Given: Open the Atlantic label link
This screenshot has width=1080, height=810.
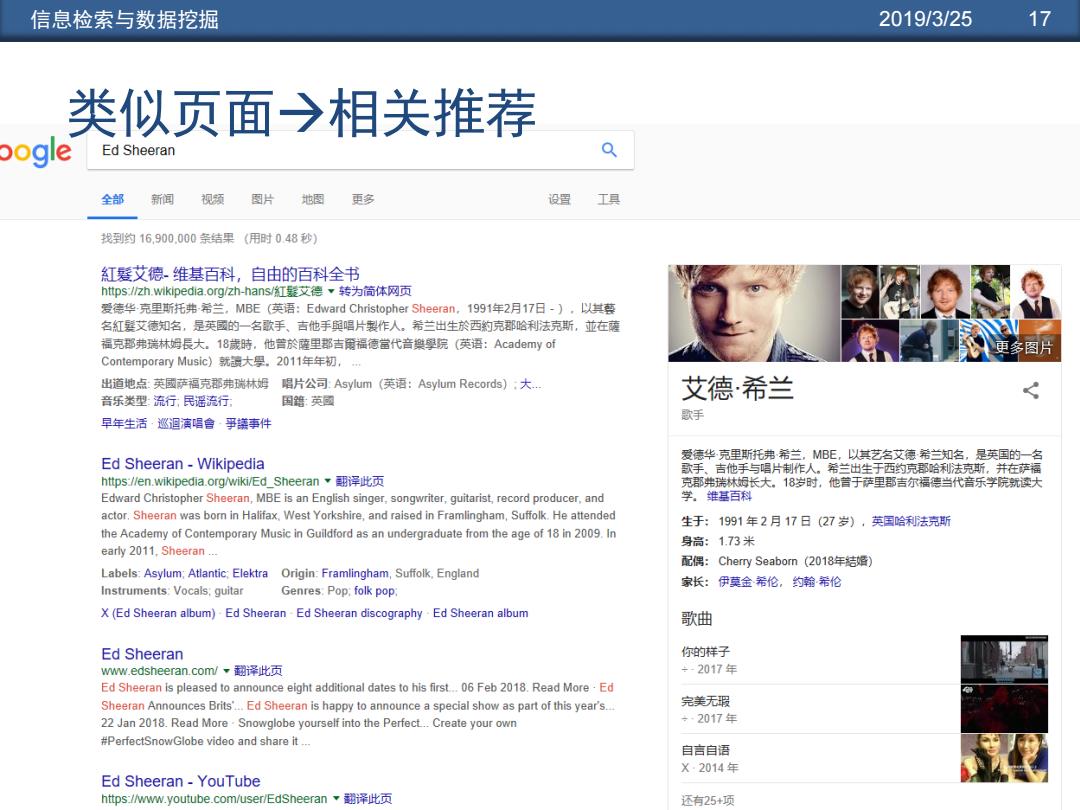Looking at the screenshot, I should coord(207,573).
